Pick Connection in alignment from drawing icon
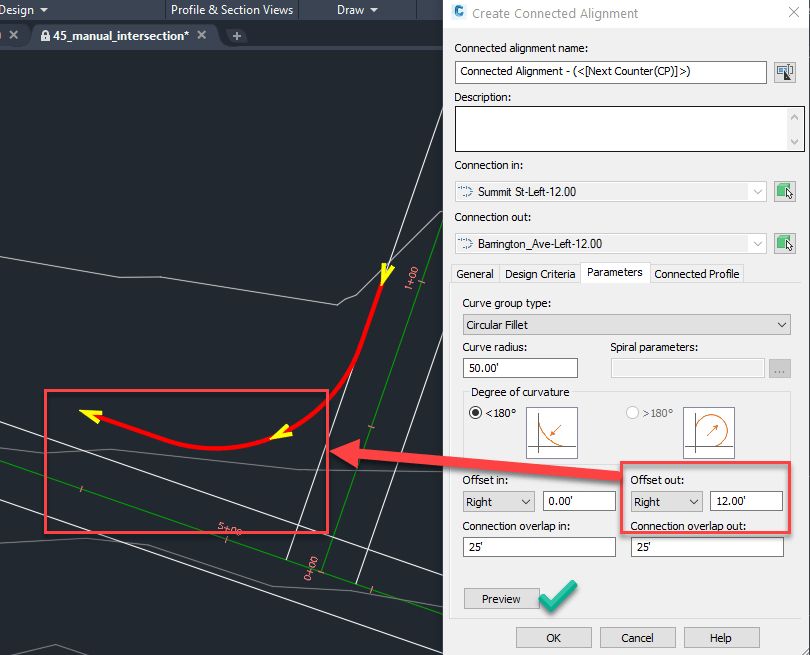Image resolution: width=810 pixels, height=655 pixels. coord(784,191)
